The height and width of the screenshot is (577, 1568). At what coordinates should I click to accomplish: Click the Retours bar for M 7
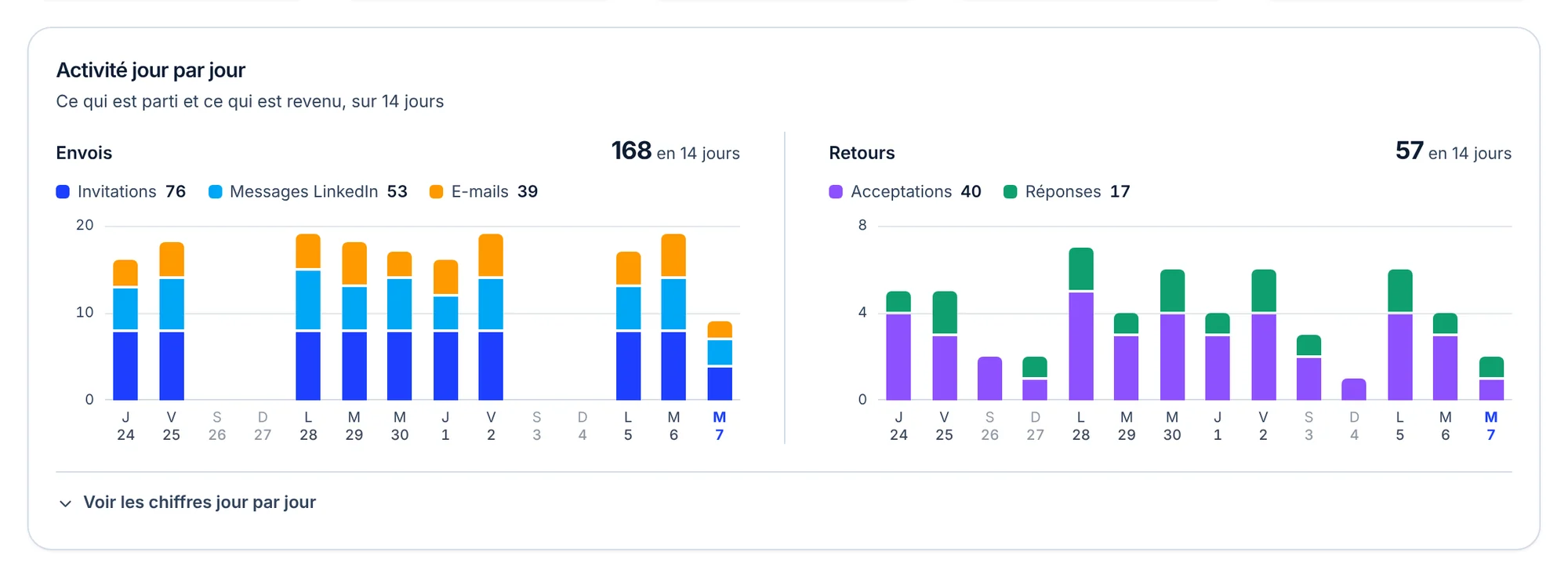pos(1491,379)
